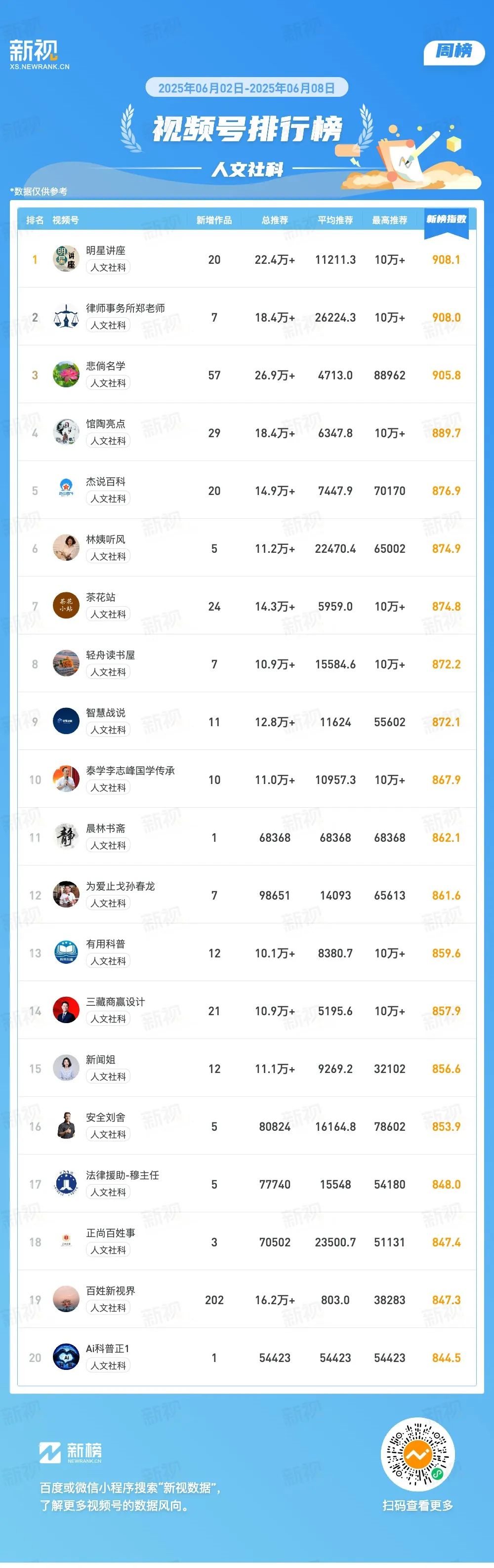The image size is (494, 1568).
Task: Click the date range 2025年06月02日-06月08日 pill
Action: pyautogui.click(x=247, y=87)
